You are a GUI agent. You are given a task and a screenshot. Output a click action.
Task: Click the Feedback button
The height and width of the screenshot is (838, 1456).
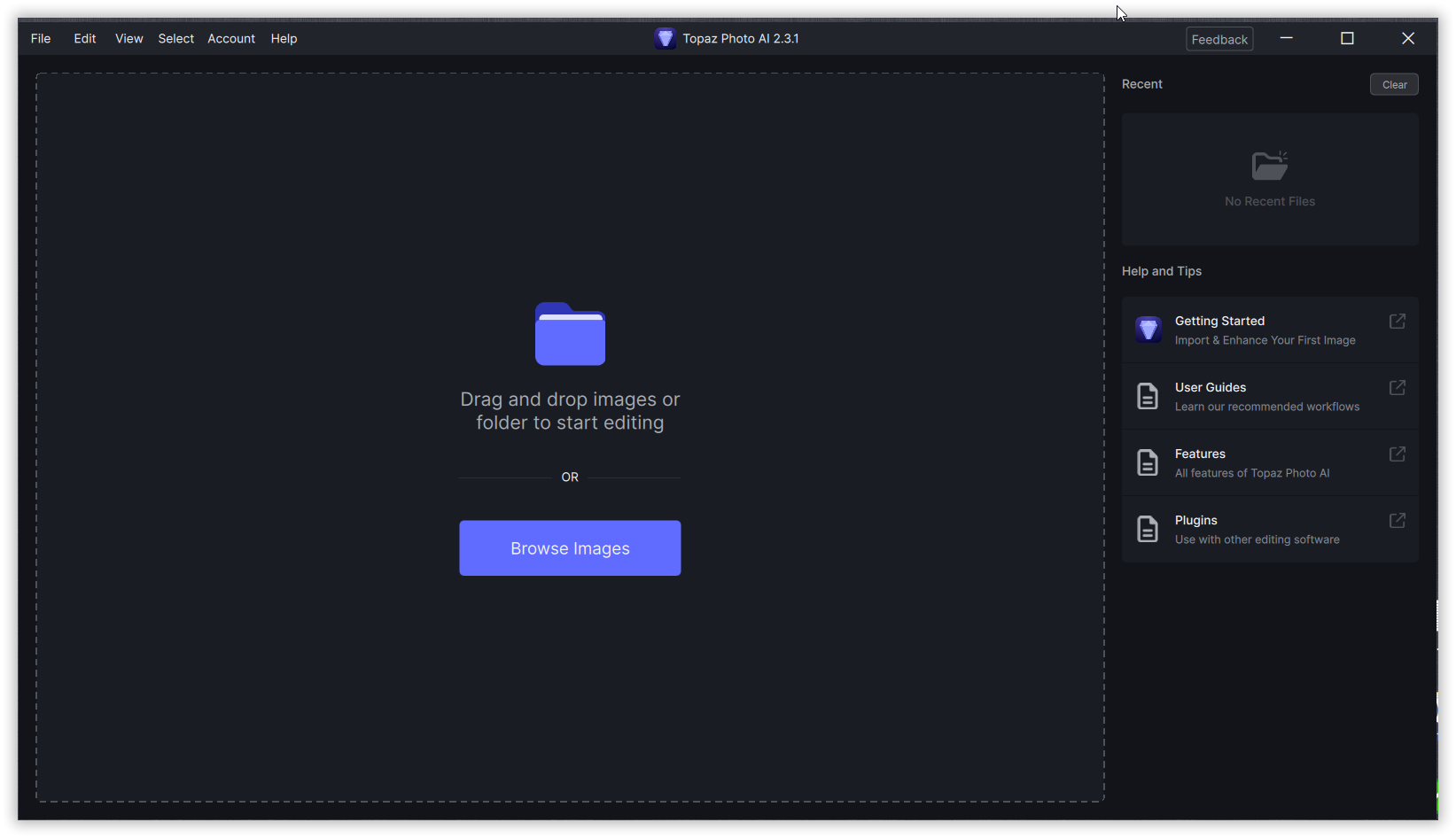1219,39
